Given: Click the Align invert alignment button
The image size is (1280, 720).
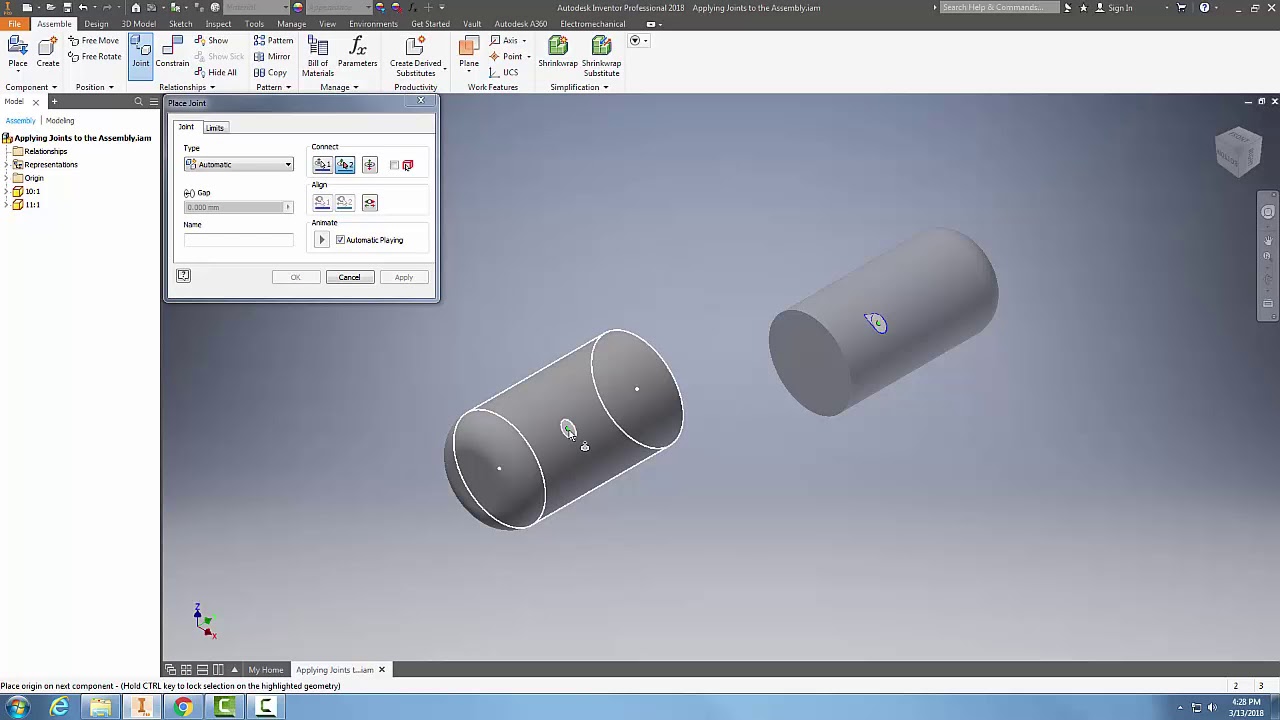Looking at the screenshot, I should (x=370, y=203).
